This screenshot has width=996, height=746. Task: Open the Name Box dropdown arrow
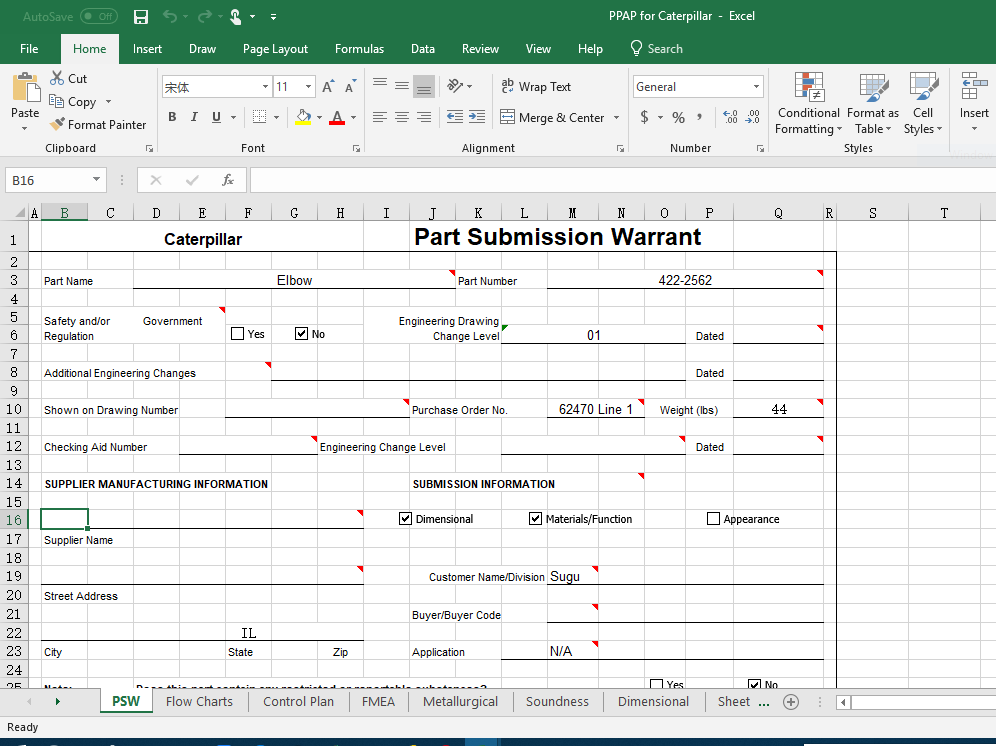(96, 180)
